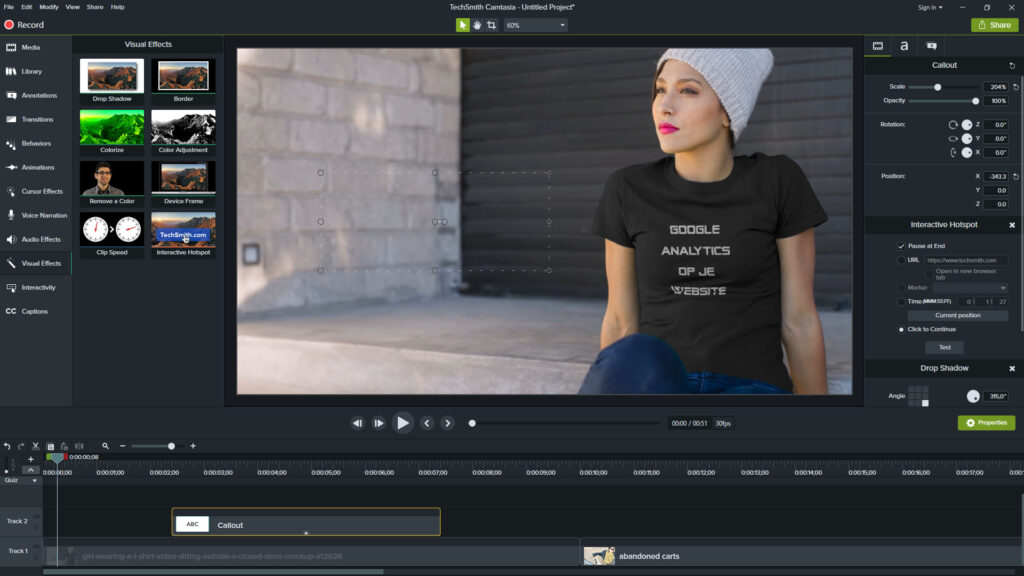1024x576 pixels.
Task: Open the Help menu
Action: tap(118, 7)
